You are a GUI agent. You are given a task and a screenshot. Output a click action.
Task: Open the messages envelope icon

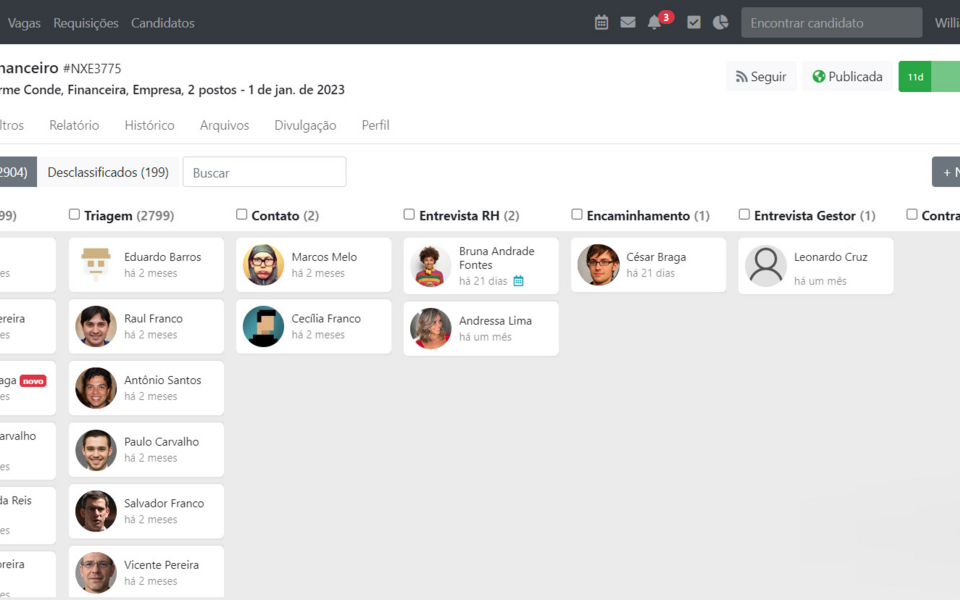tap(629, 21)
